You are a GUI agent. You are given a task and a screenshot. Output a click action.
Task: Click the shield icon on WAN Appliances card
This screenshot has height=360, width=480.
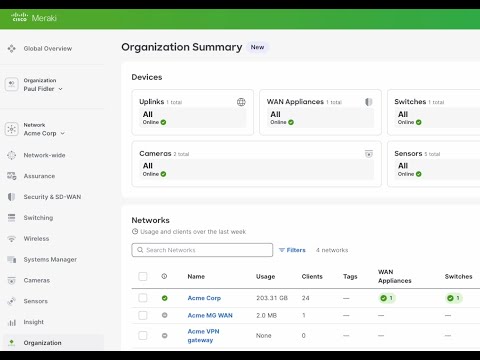pos(369,102)
